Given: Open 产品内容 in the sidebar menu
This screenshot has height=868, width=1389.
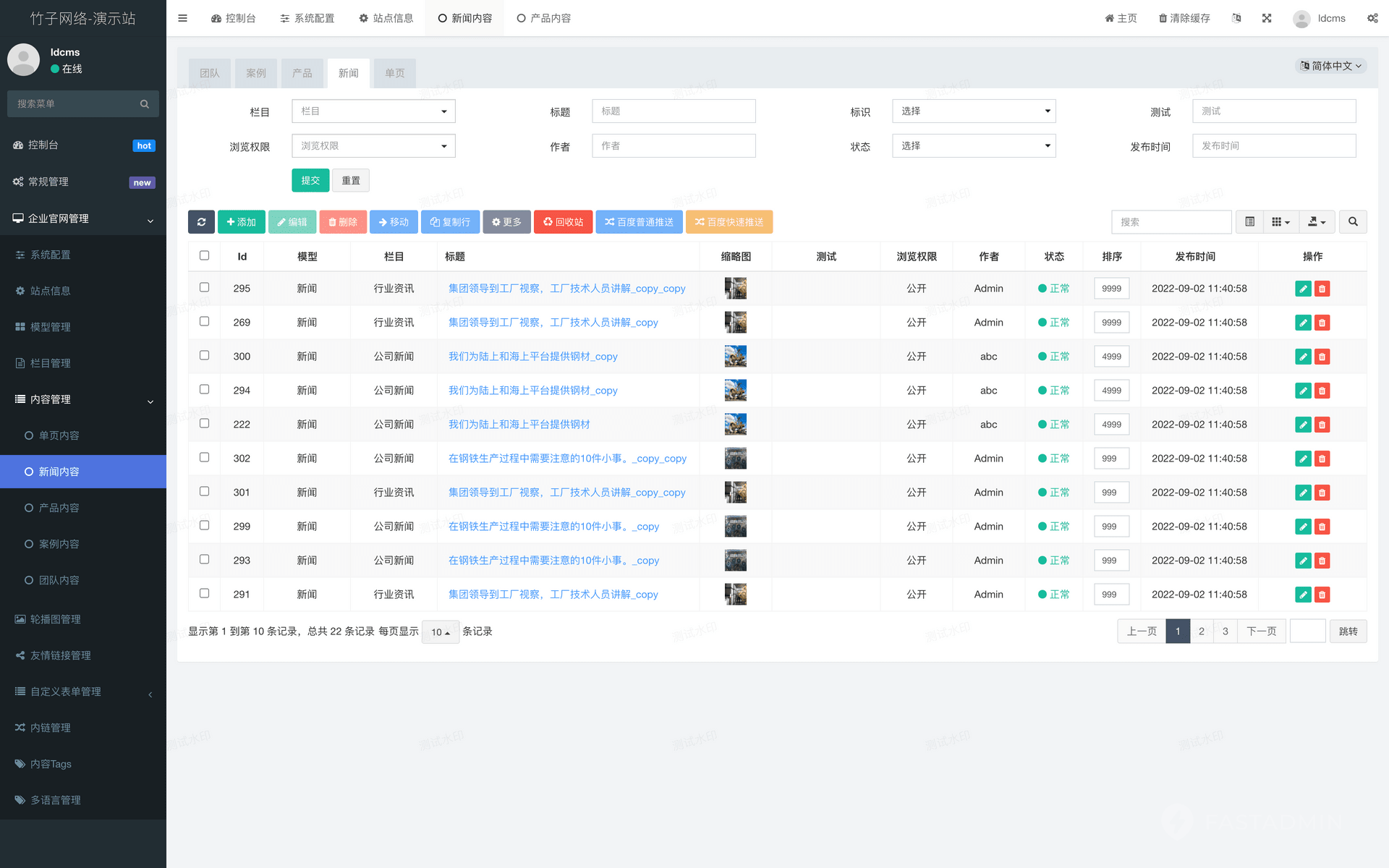Looking at the screenshot, I should [59, 508].
